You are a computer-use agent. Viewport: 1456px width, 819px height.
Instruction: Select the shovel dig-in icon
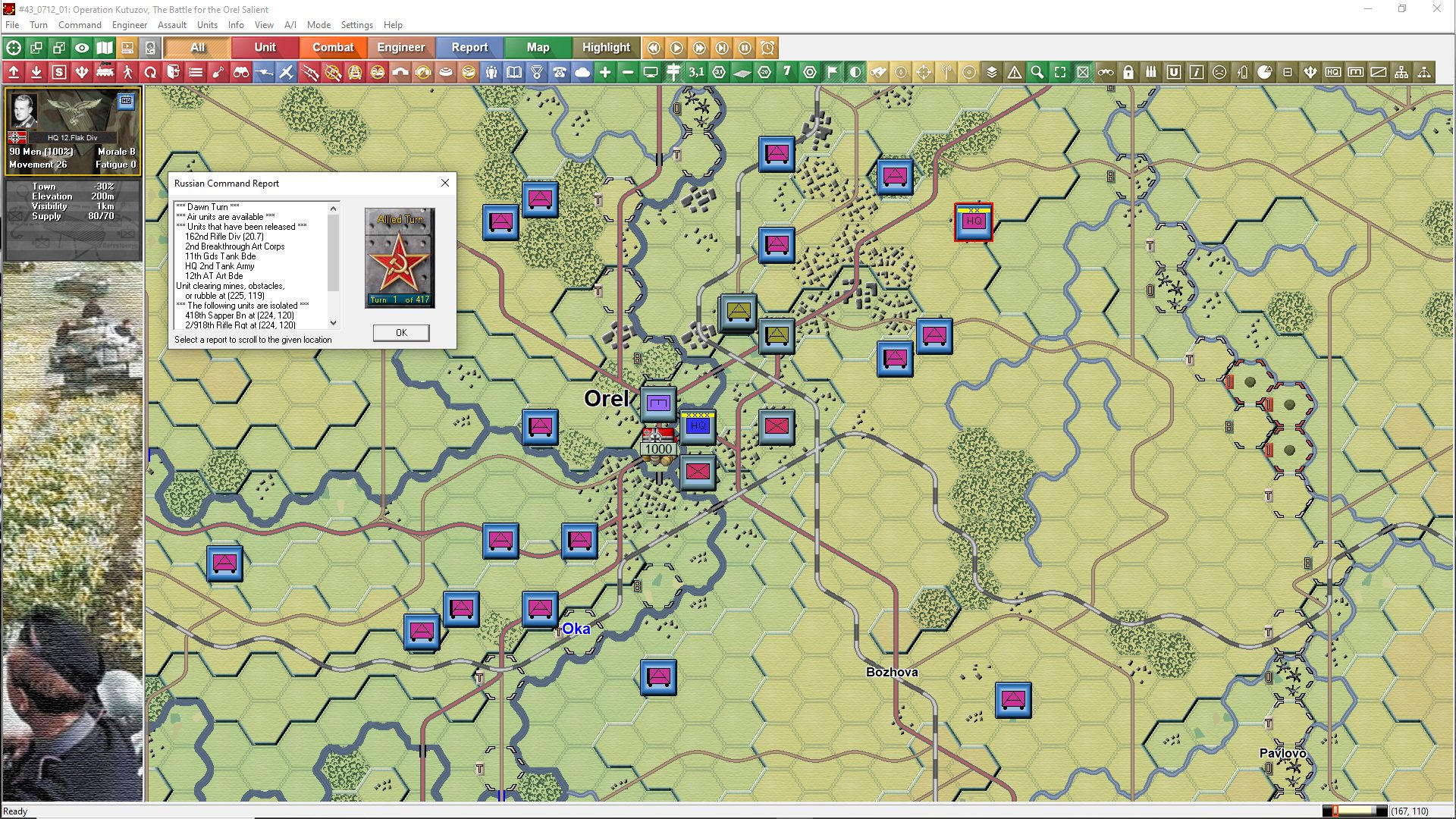tap(218, 72)
